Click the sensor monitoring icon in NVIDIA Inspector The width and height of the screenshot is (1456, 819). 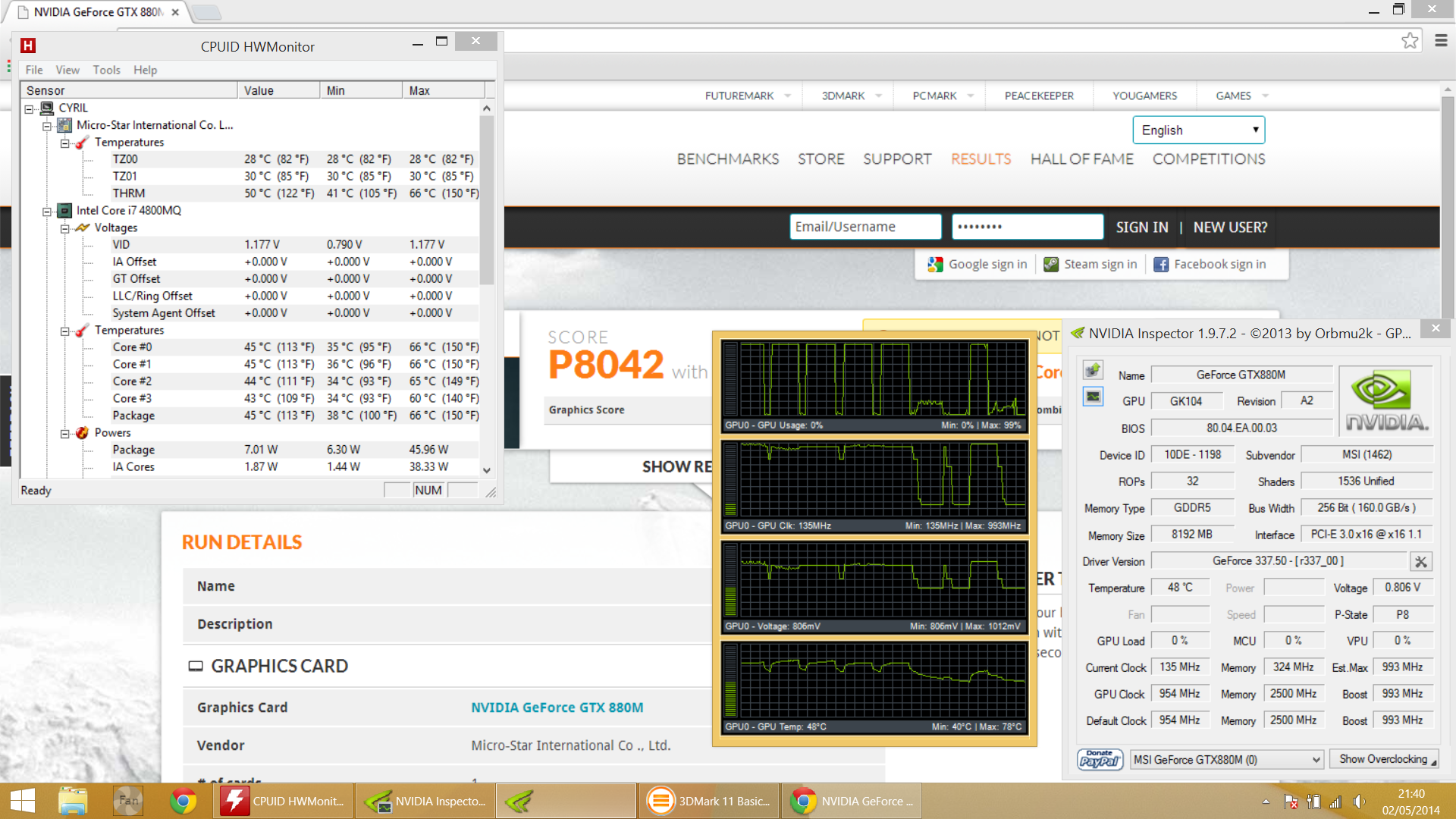[x=1093, y=397]
